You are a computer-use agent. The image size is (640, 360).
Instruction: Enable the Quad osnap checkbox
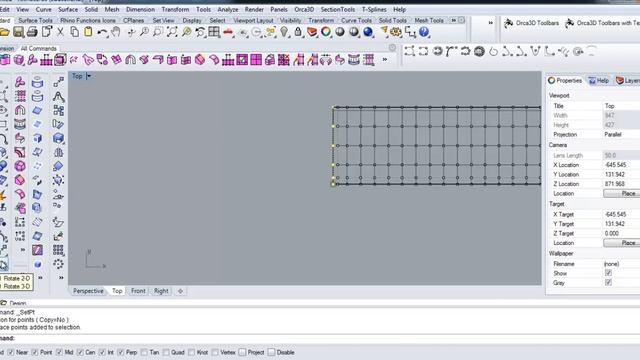pos(166,352)
